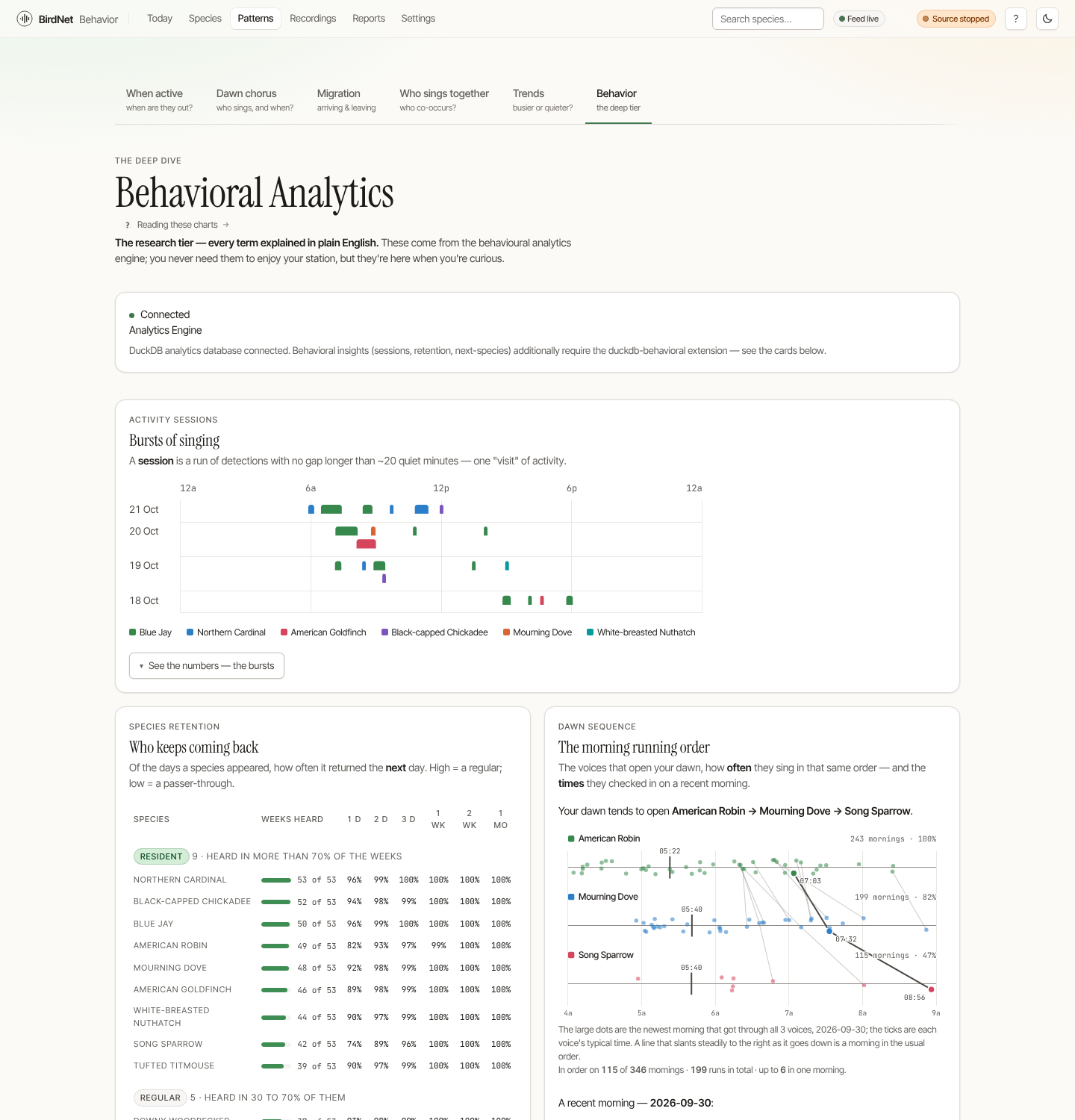Click the WEEKS HEARD column header
This screenshot has height=1120, width=1075.
tap(292, 820)
